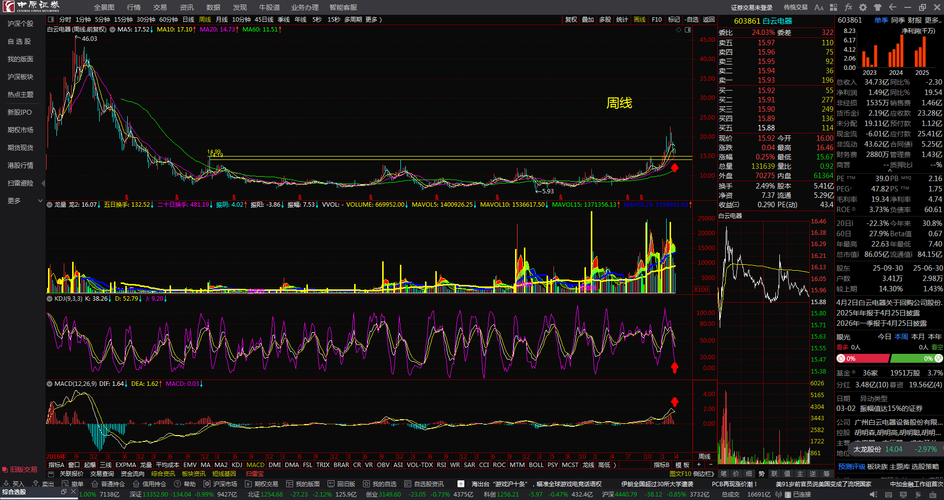Screen dimensions: 944x500
Task: Click the F10 button in chart toolbar
Action: point(656,19)
